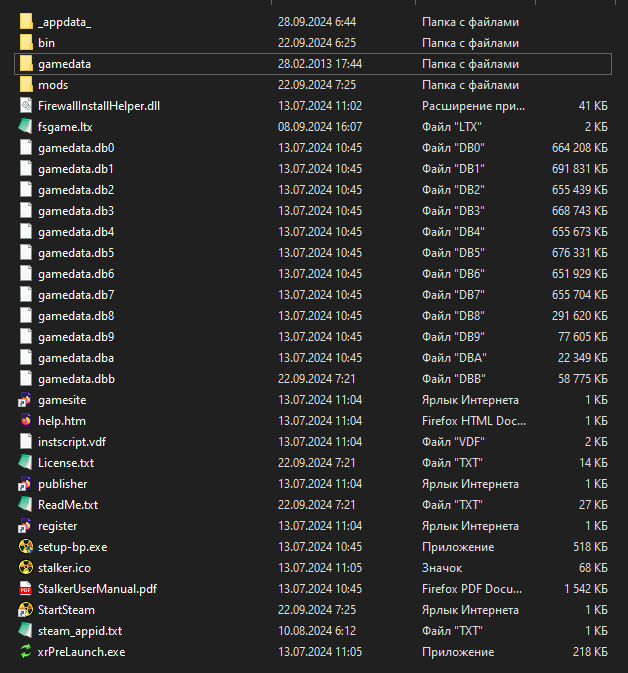Select the folder name mods
This screenshot has width=628, height=673.
[x=53, y=85]
